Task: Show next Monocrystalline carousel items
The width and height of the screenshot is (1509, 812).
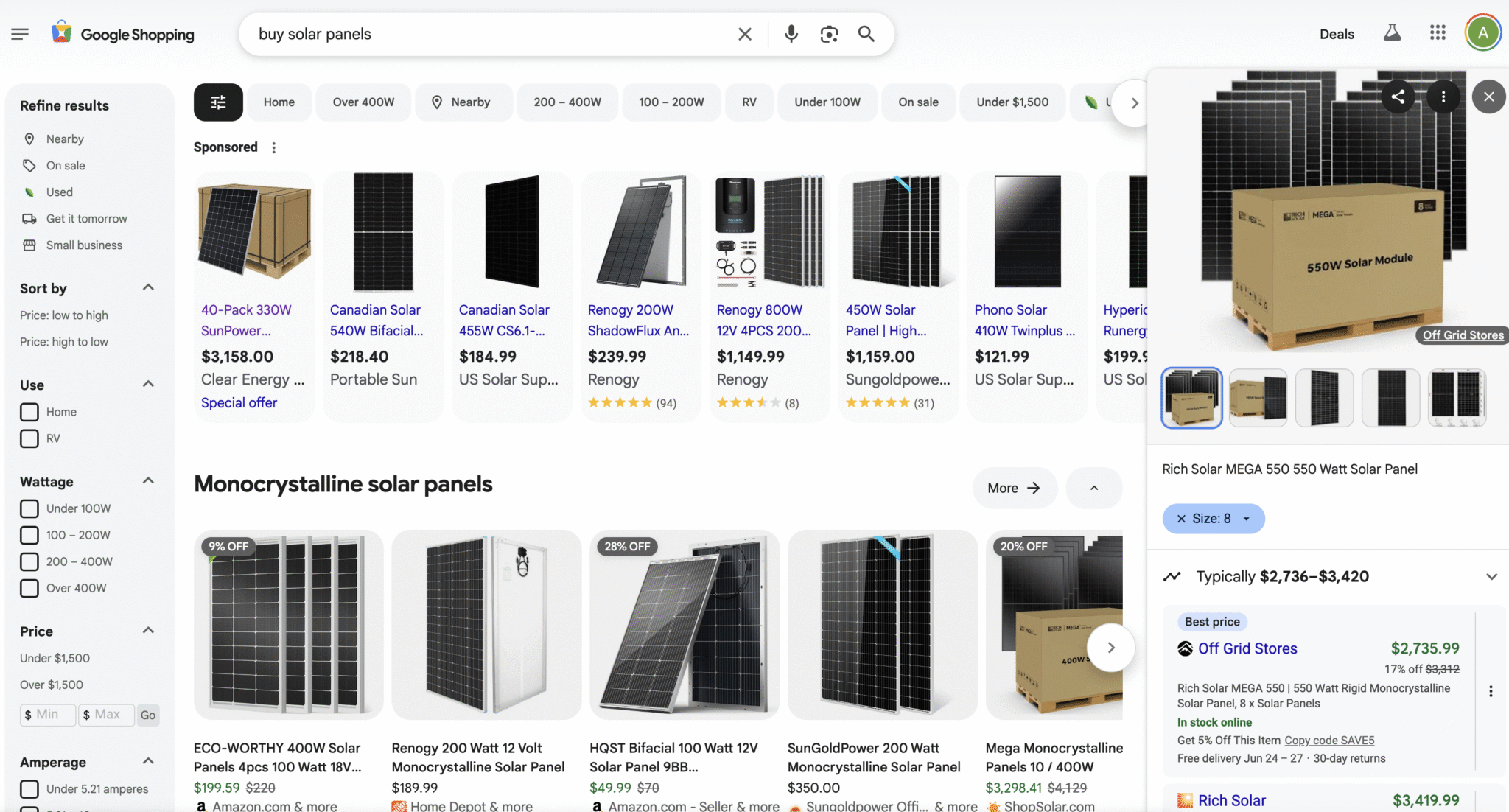Action: click(1110, 648)
